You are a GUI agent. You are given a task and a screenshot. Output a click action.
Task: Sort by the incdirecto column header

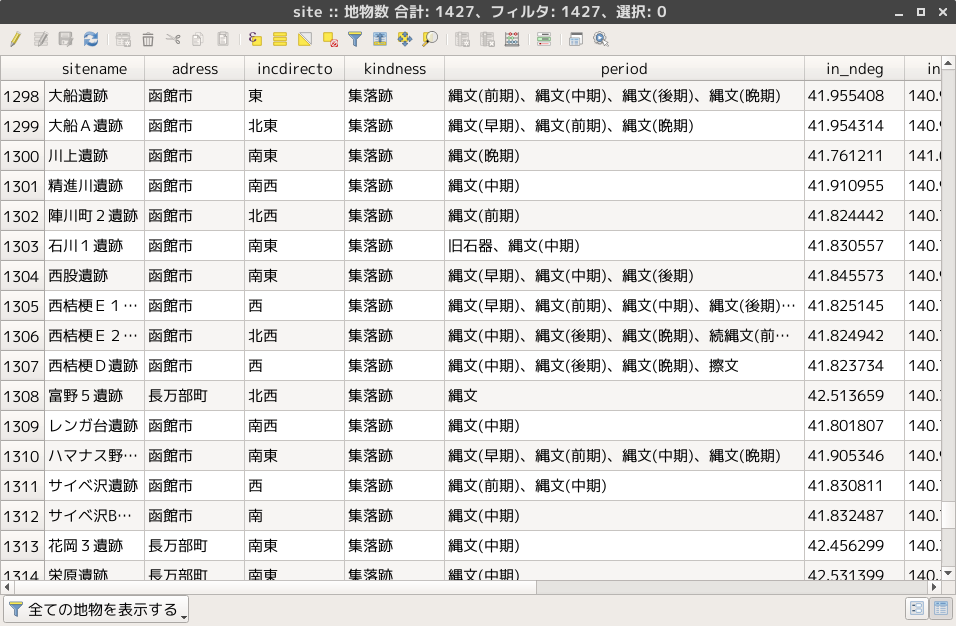[x=294, y=69]
